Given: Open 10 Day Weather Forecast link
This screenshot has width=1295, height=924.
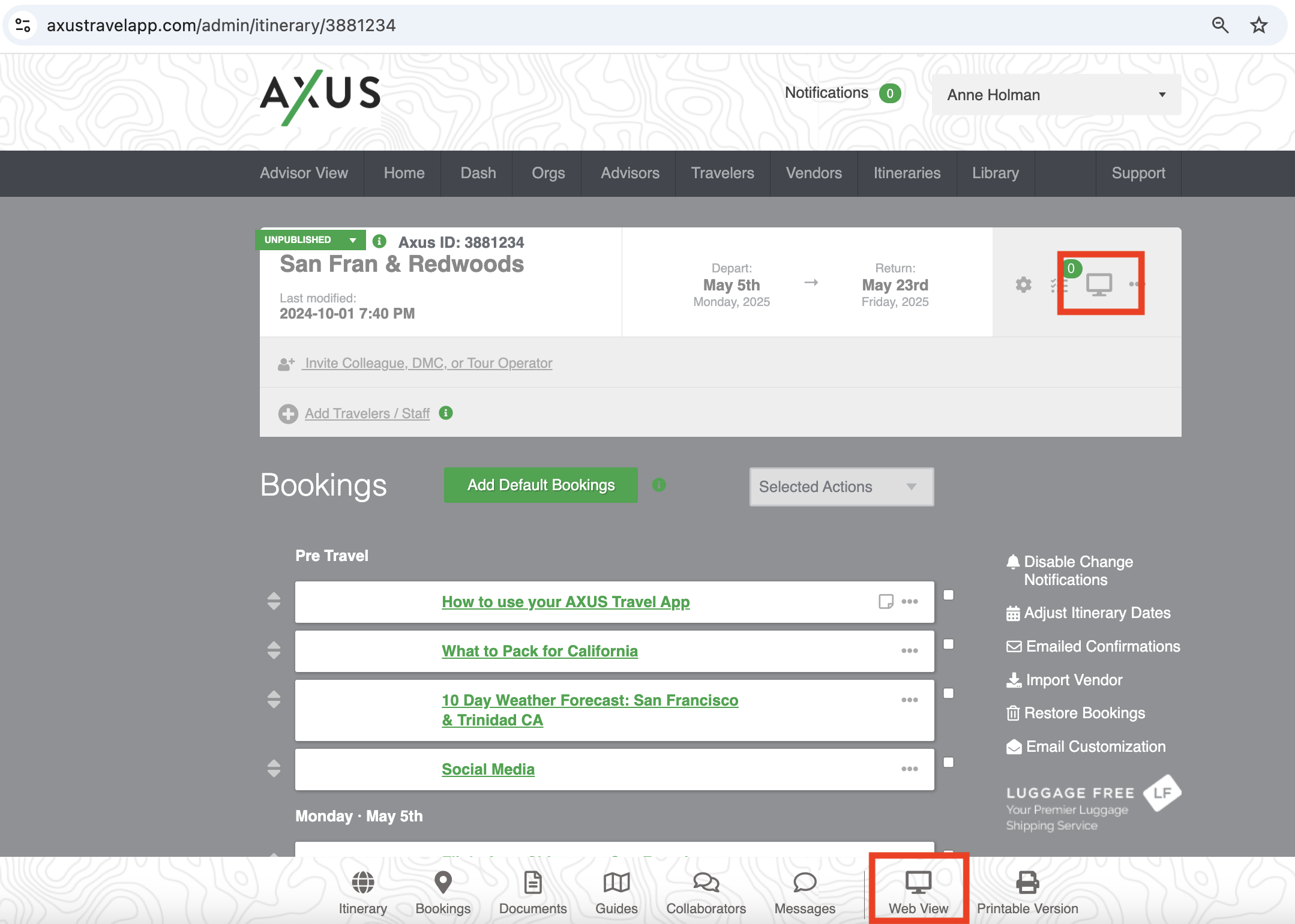Looking at the screenshot, I should tap(590, 710).
